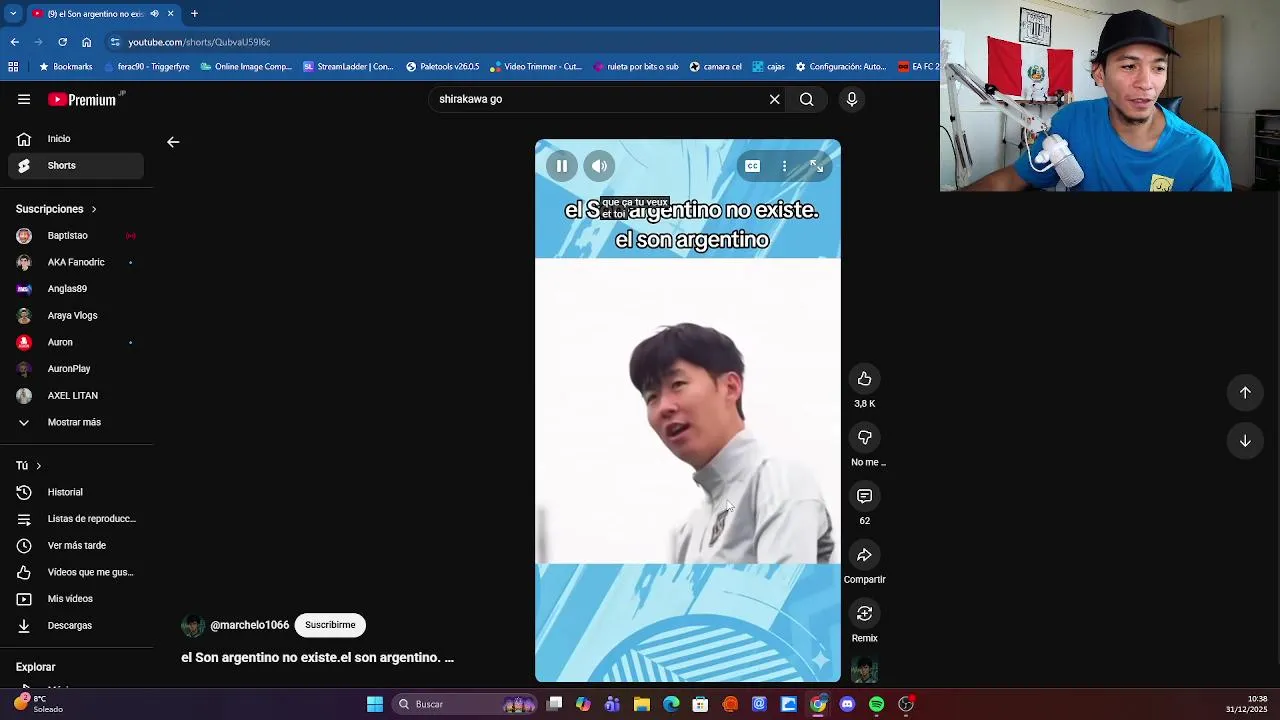The height and width of the screenshot is (720, 1280).
Task: Mute the Short's volume speaker icon
Action: (x=599, y=166)
